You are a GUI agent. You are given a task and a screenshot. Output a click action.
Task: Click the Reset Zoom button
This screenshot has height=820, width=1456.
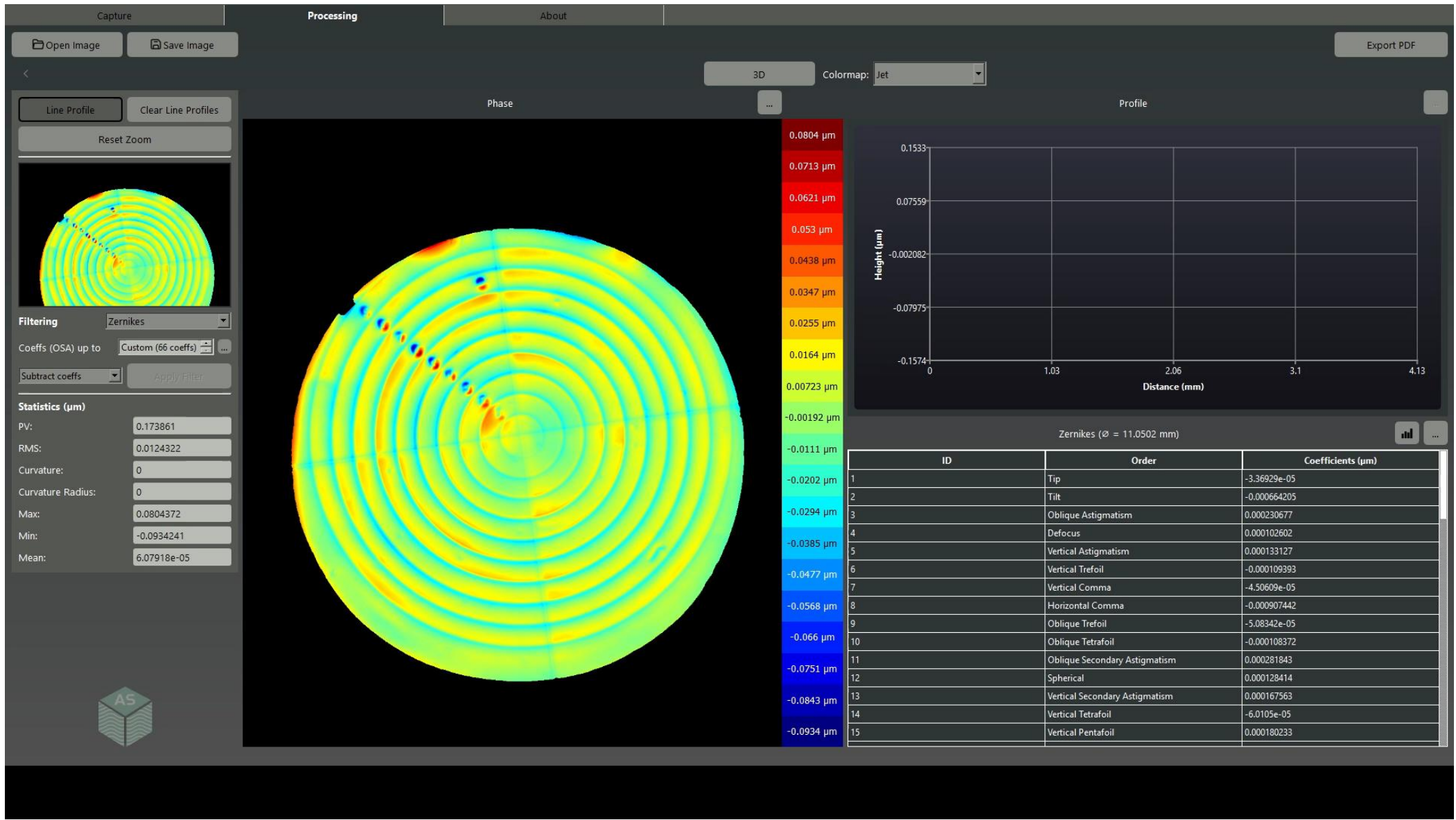pos(125,139)
